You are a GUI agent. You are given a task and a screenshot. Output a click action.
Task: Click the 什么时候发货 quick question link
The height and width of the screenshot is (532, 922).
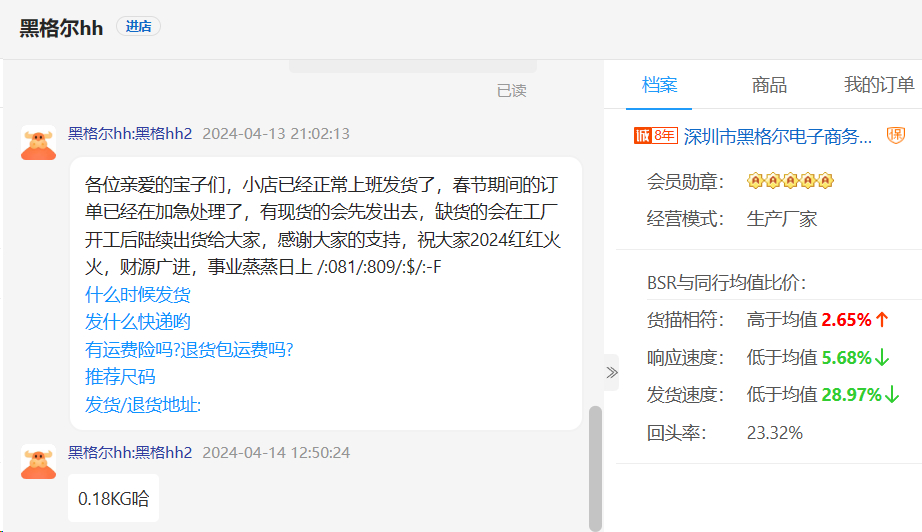coord(138,295)
